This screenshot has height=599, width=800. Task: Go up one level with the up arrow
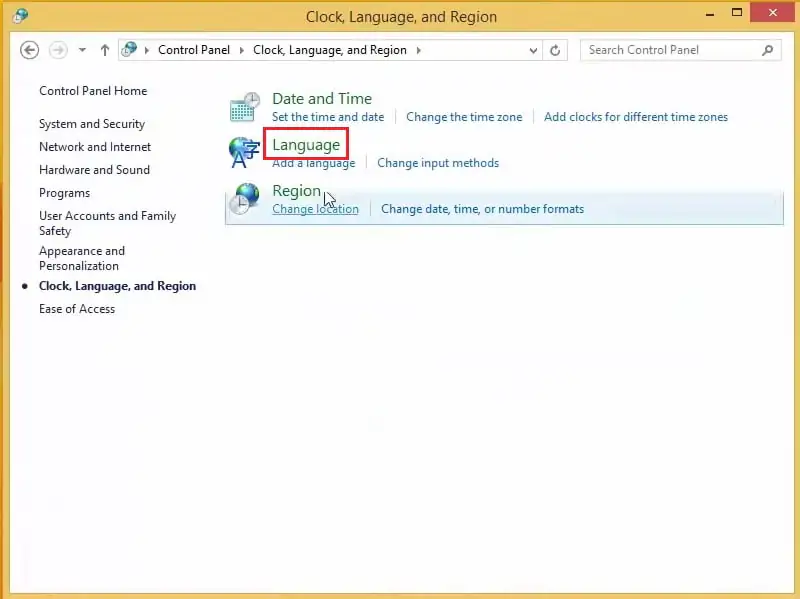tap(104, 49)
